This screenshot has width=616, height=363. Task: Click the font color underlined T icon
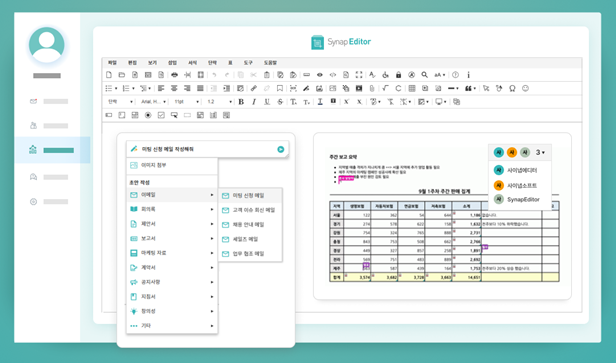click(320, 102)
